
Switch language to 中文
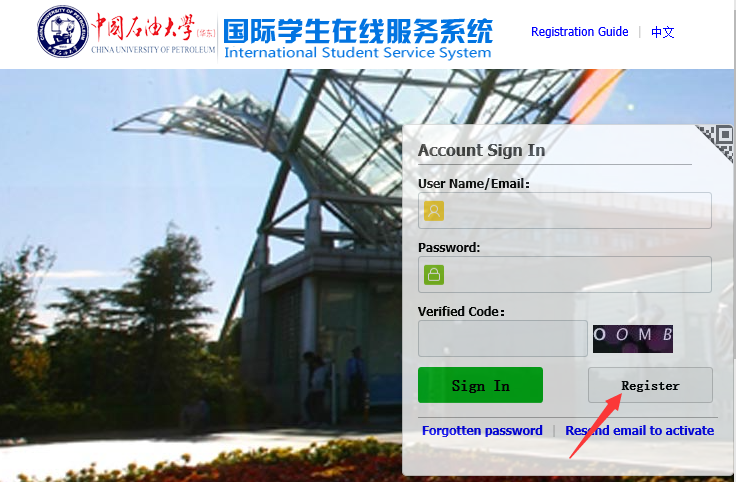point(662,32)
